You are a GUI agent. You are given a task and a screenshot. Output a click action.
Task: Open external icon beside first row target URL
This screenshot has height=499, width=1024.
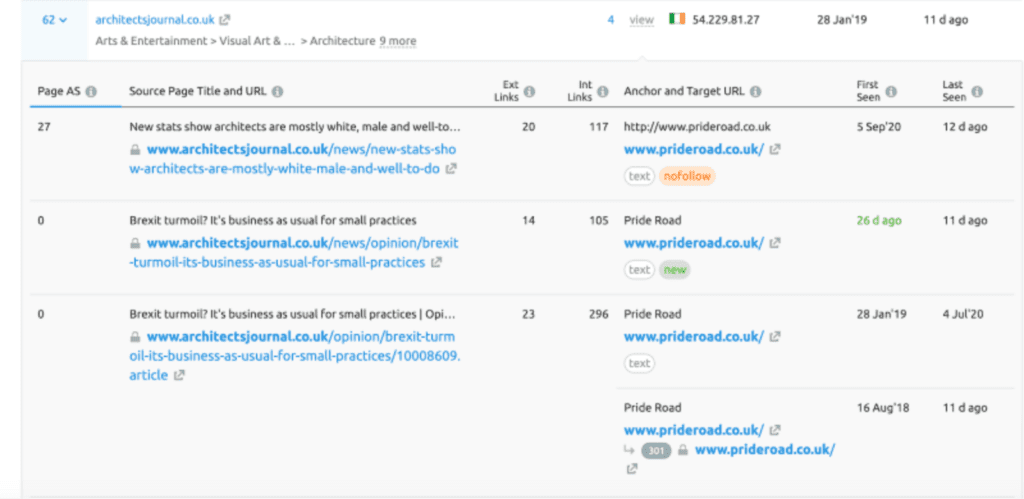pos(775,149)
